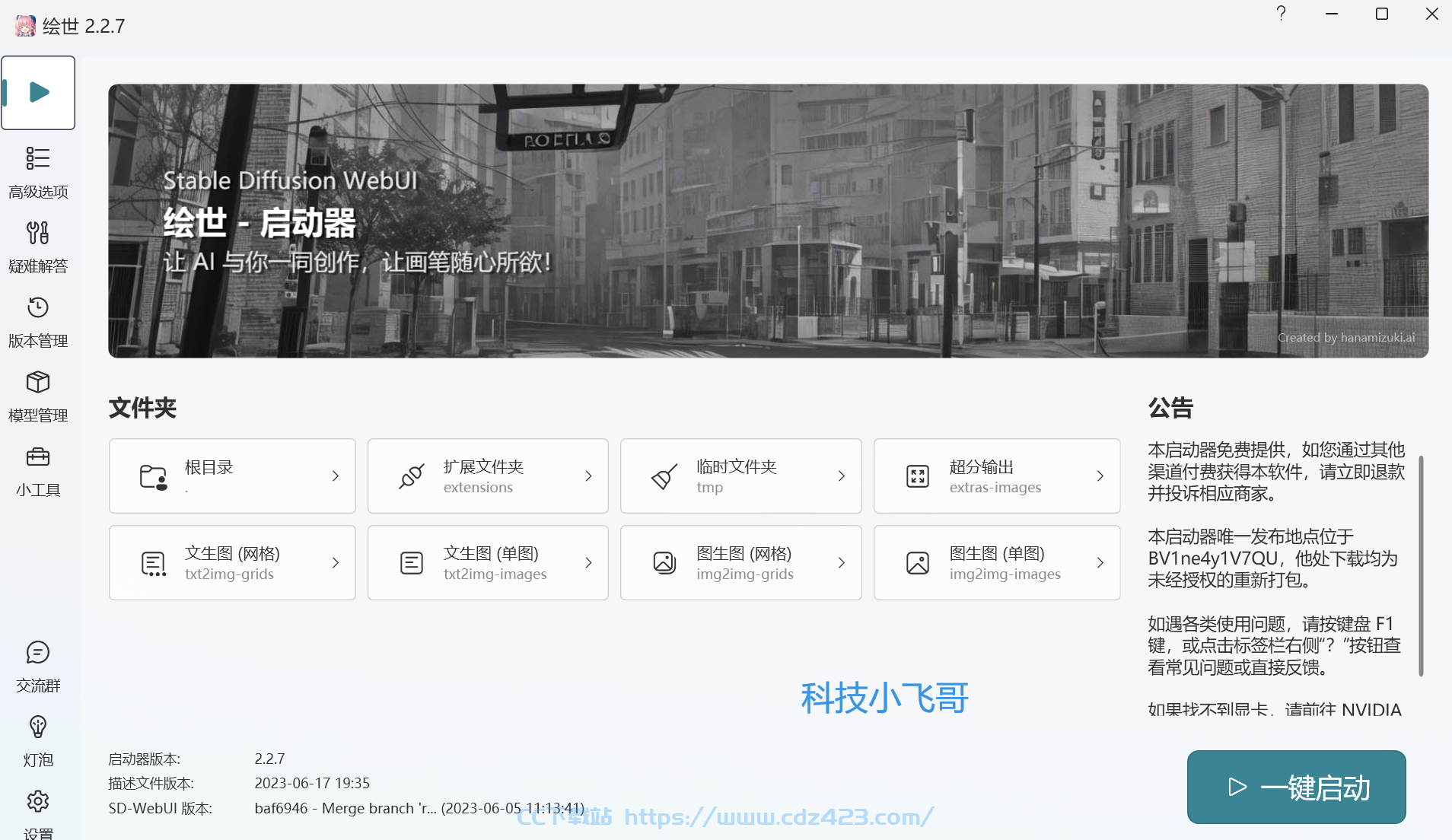The image size is (1452, 840).
Task: Click the chevron on 超分输出 card
Action: [1100, 476]
